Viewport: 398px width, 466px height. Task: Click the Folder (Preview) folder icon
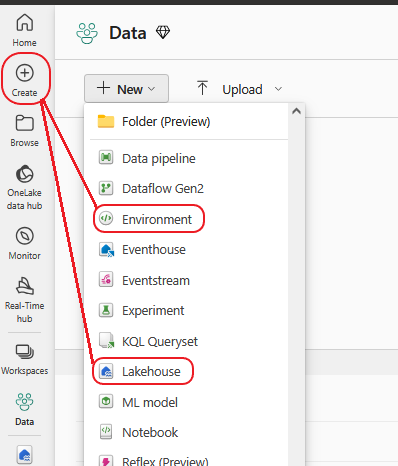106,121
